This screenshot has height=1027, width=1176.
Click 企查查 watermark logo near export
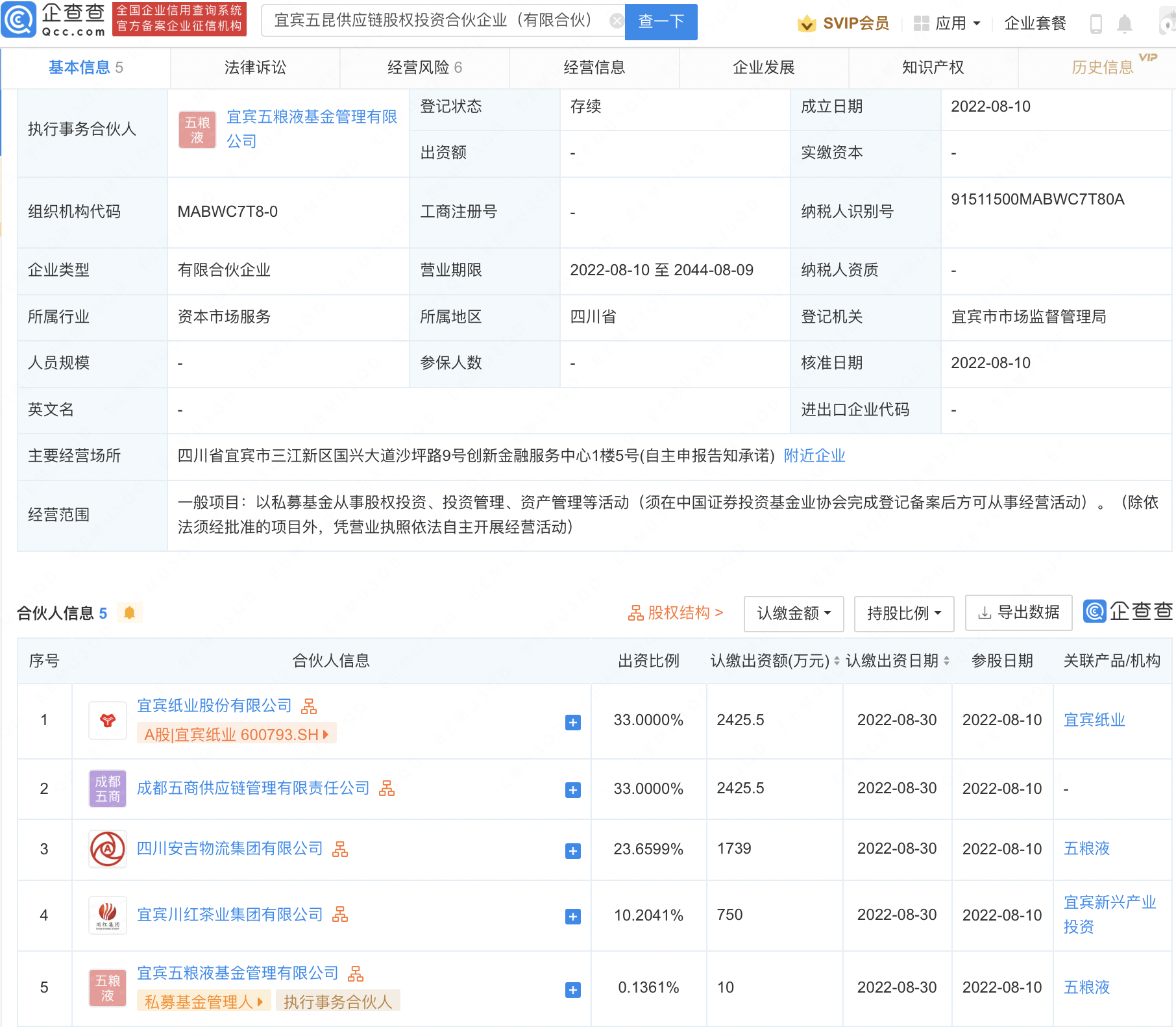(1128, 612)
